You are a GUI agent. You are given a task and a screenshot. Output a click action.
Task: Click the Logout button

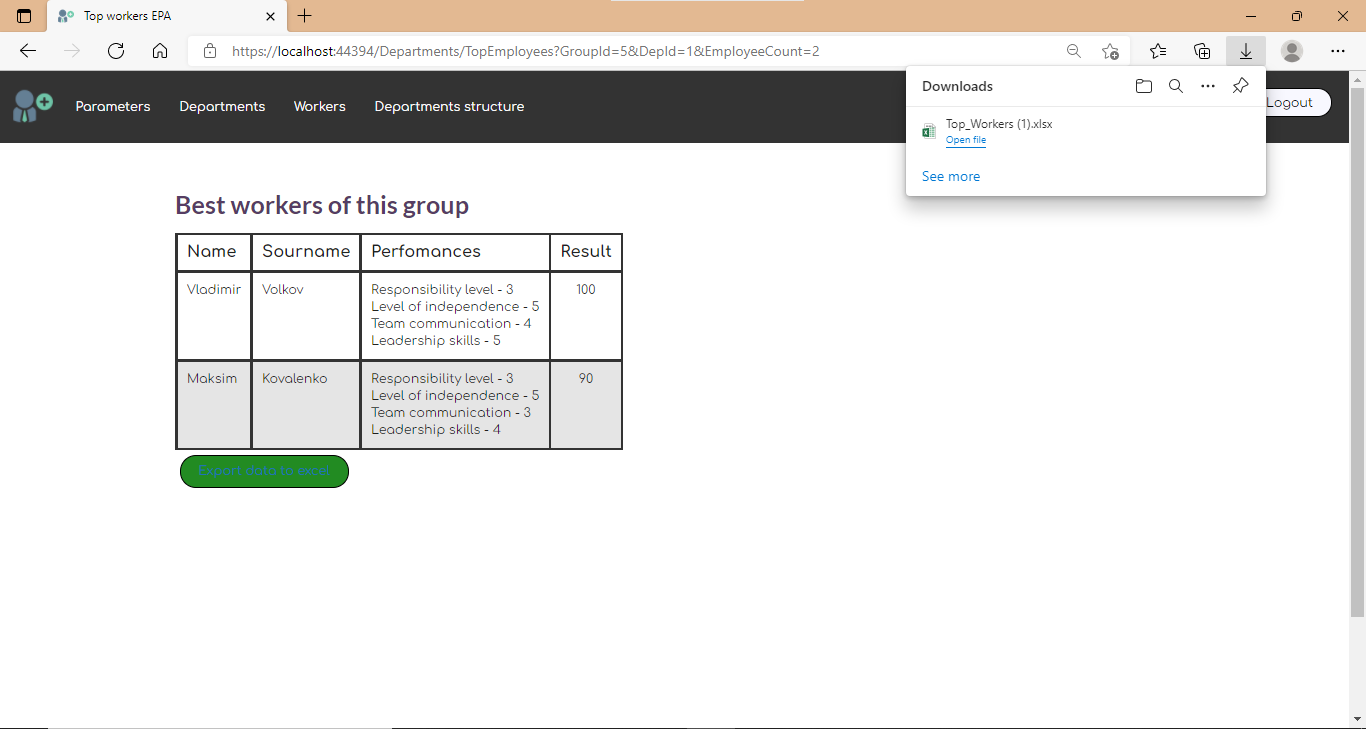tap(1296, 102)
